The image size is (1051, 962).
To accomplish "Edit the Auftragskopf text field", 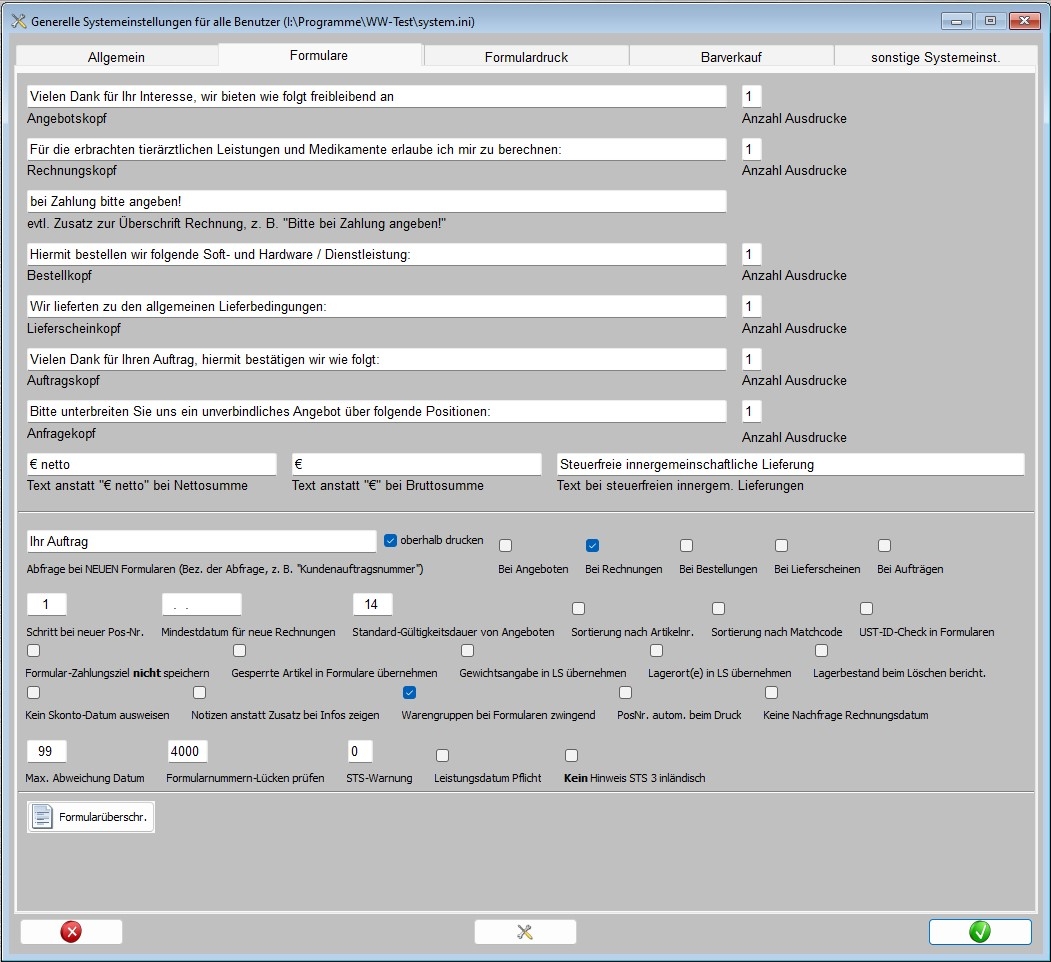I will click(377, 359).
